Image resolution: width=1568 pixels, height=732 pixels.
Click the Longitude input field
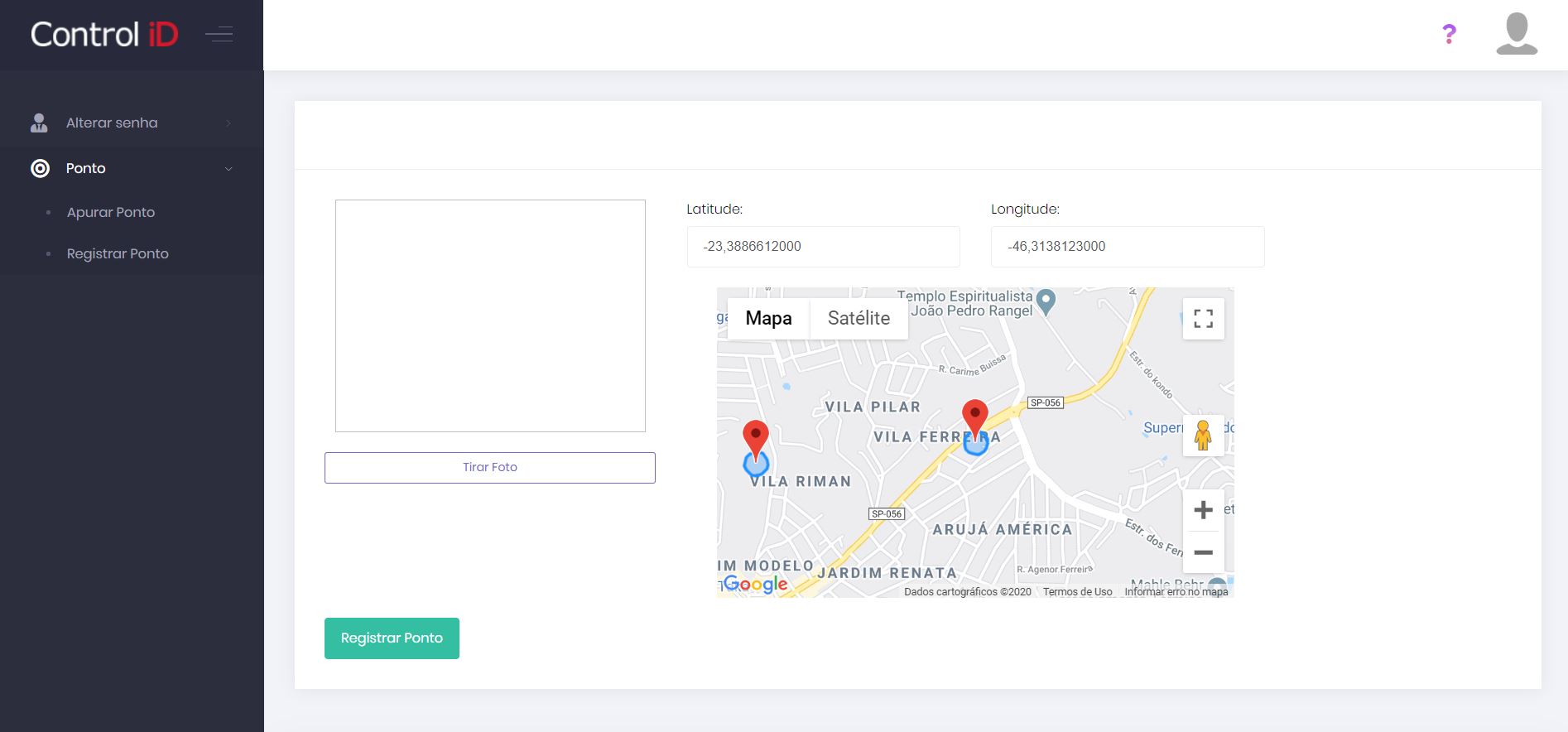click(x=1128, y=247)
